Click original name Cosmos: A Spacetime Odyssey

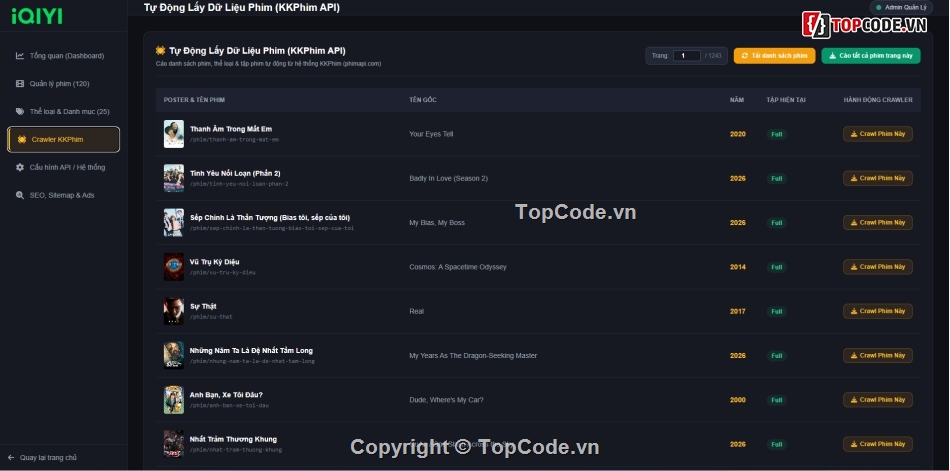pyautogui.click(x=457, y=267)
